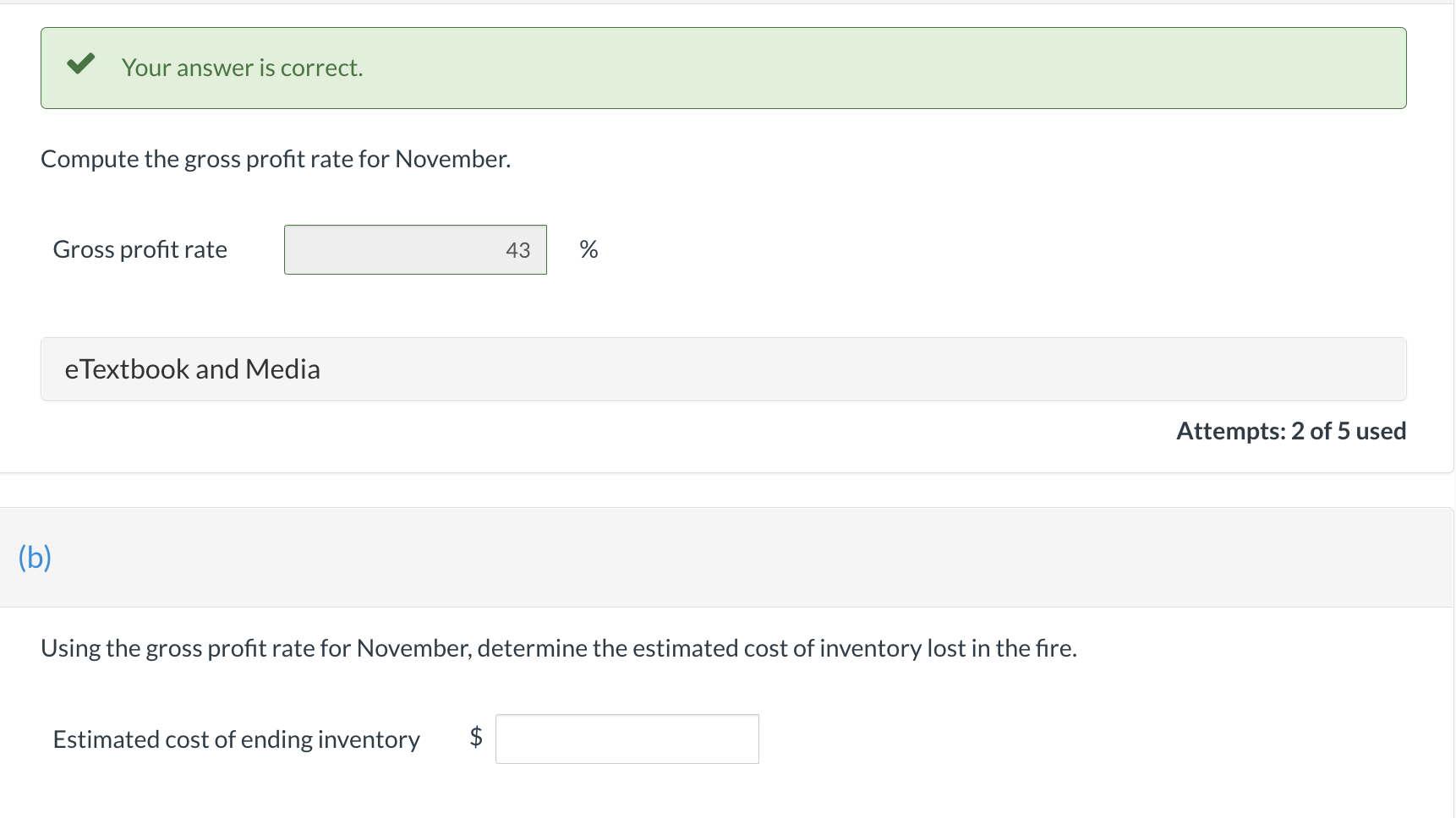Click the Estimated cost of ending inventory field

coord(627,739)
